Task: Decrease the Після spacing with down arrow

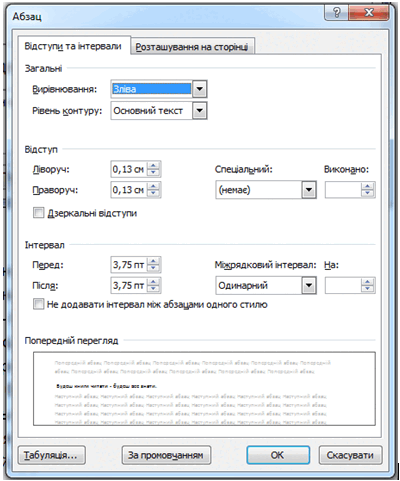Action: click(153, 289)
